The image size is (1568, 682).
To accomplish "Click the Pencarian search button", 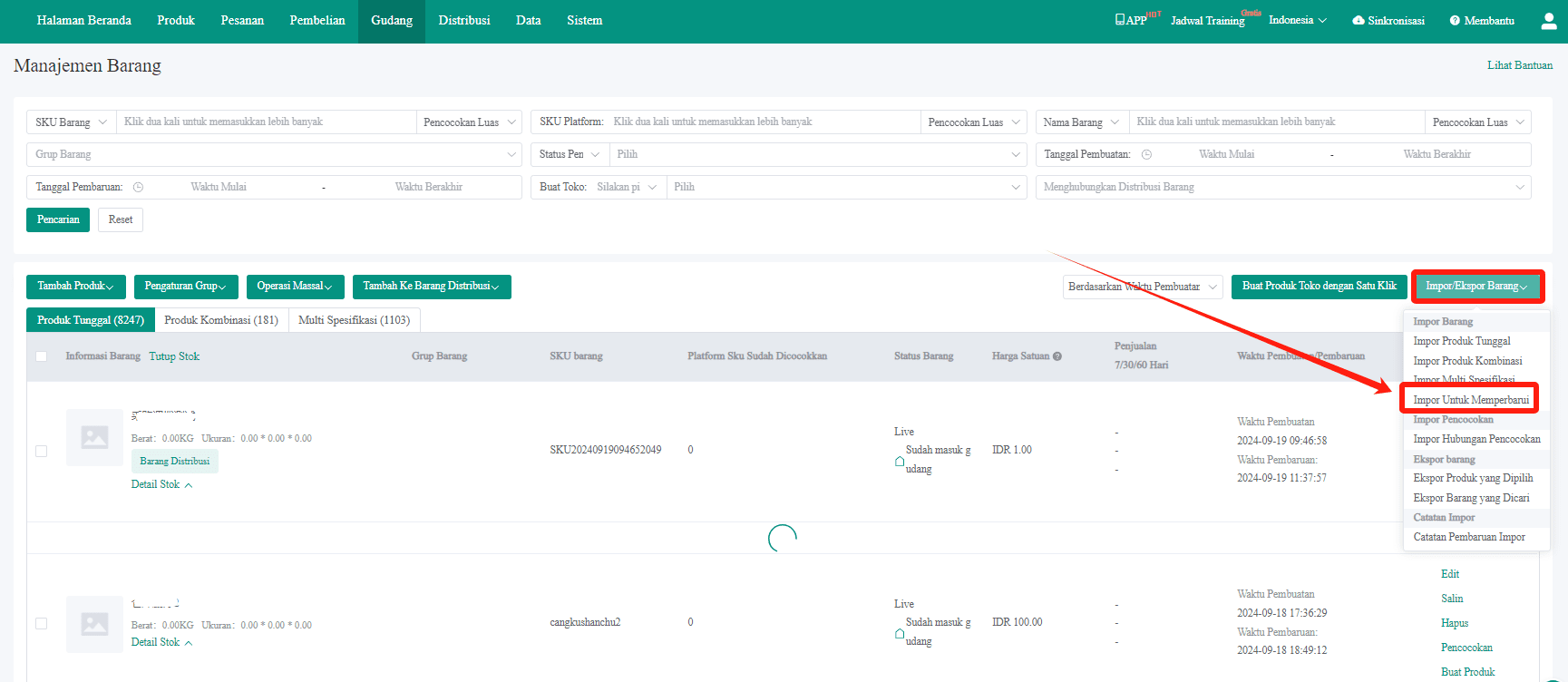I will (x=58, y=219).
